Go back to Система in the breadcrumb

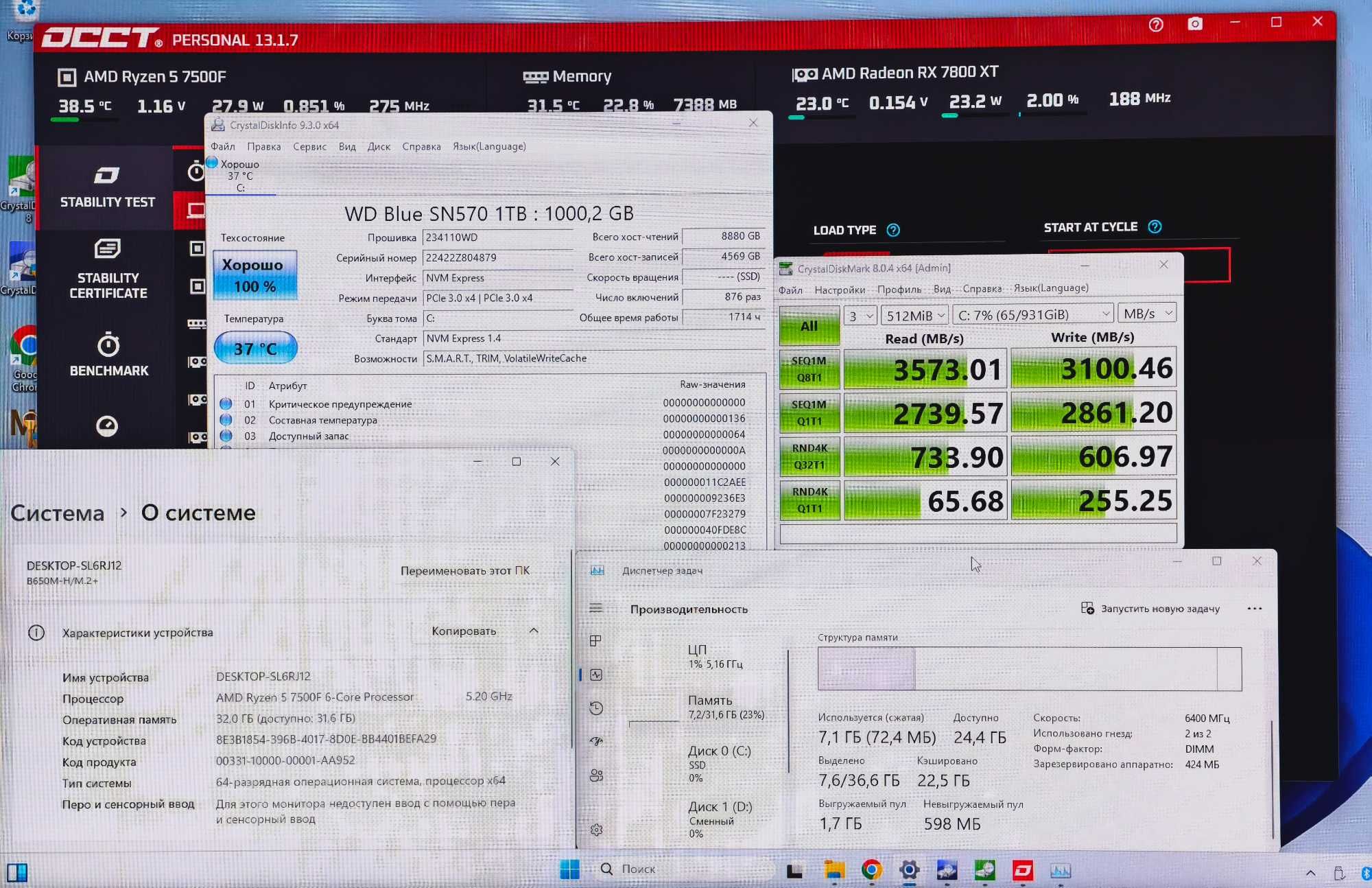pos(58,513)
